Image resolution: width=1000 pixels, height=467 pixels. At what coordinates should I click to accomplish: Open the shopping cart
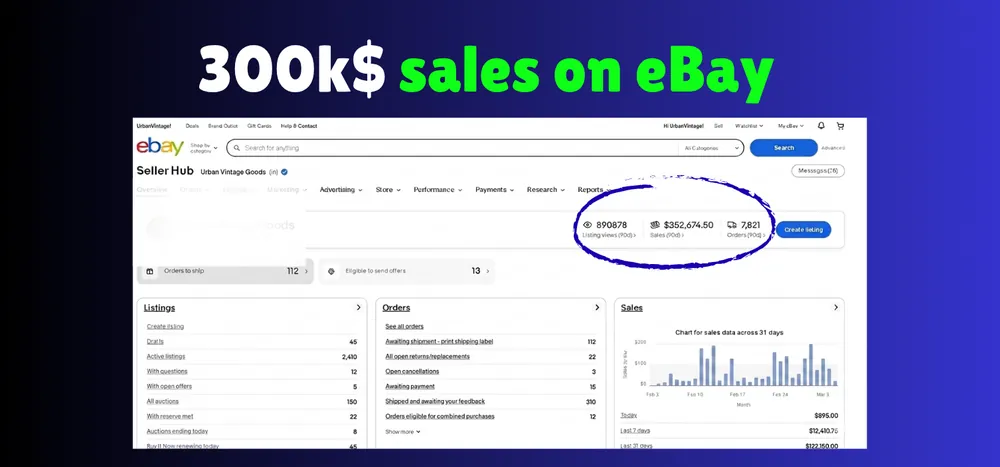[x=840, y=126]
